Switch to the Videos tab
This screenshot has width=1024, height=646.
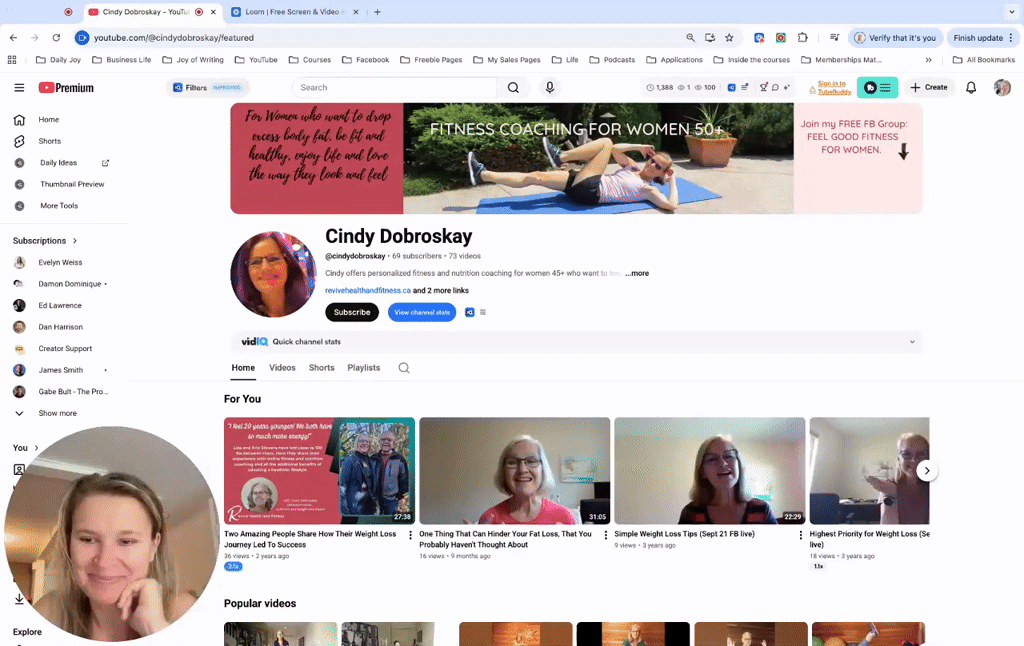tap(282, 368)
